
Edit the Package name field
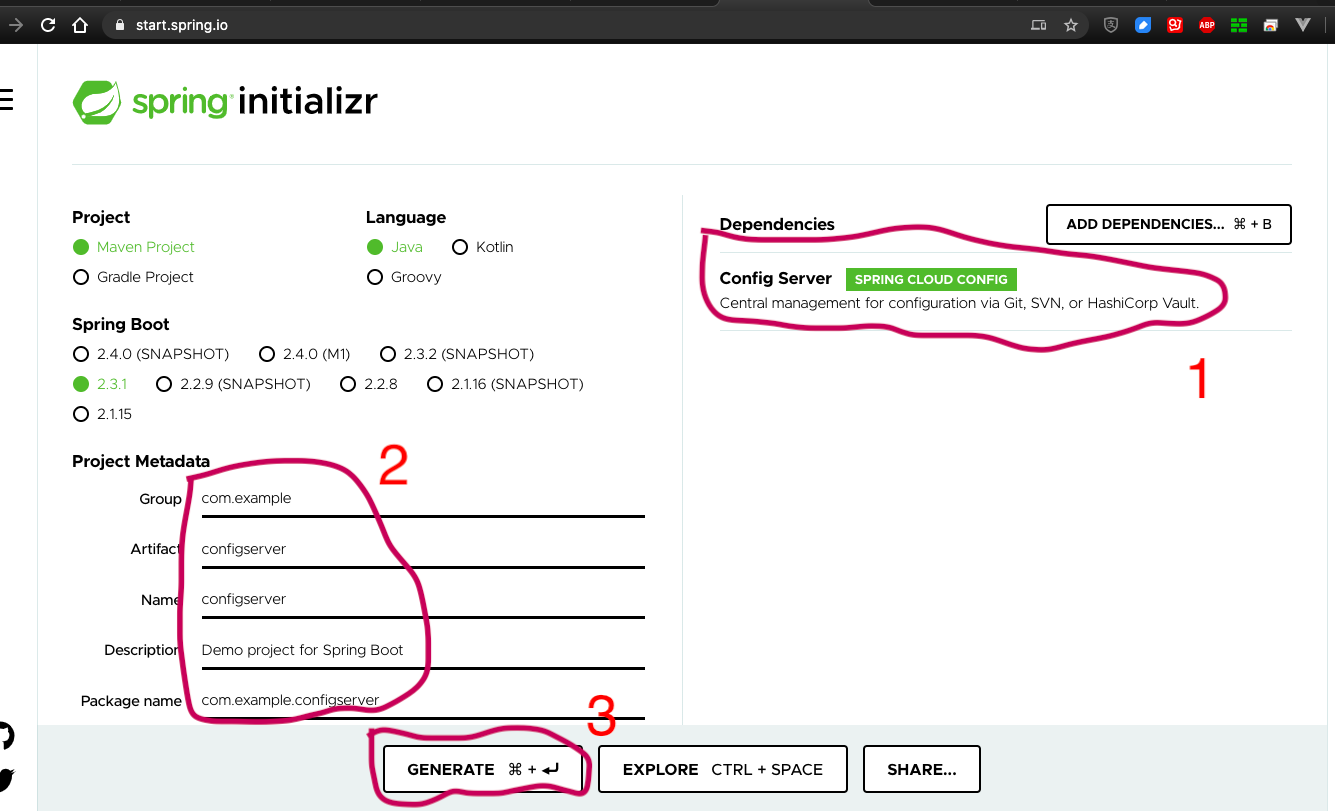click(423, 701)
